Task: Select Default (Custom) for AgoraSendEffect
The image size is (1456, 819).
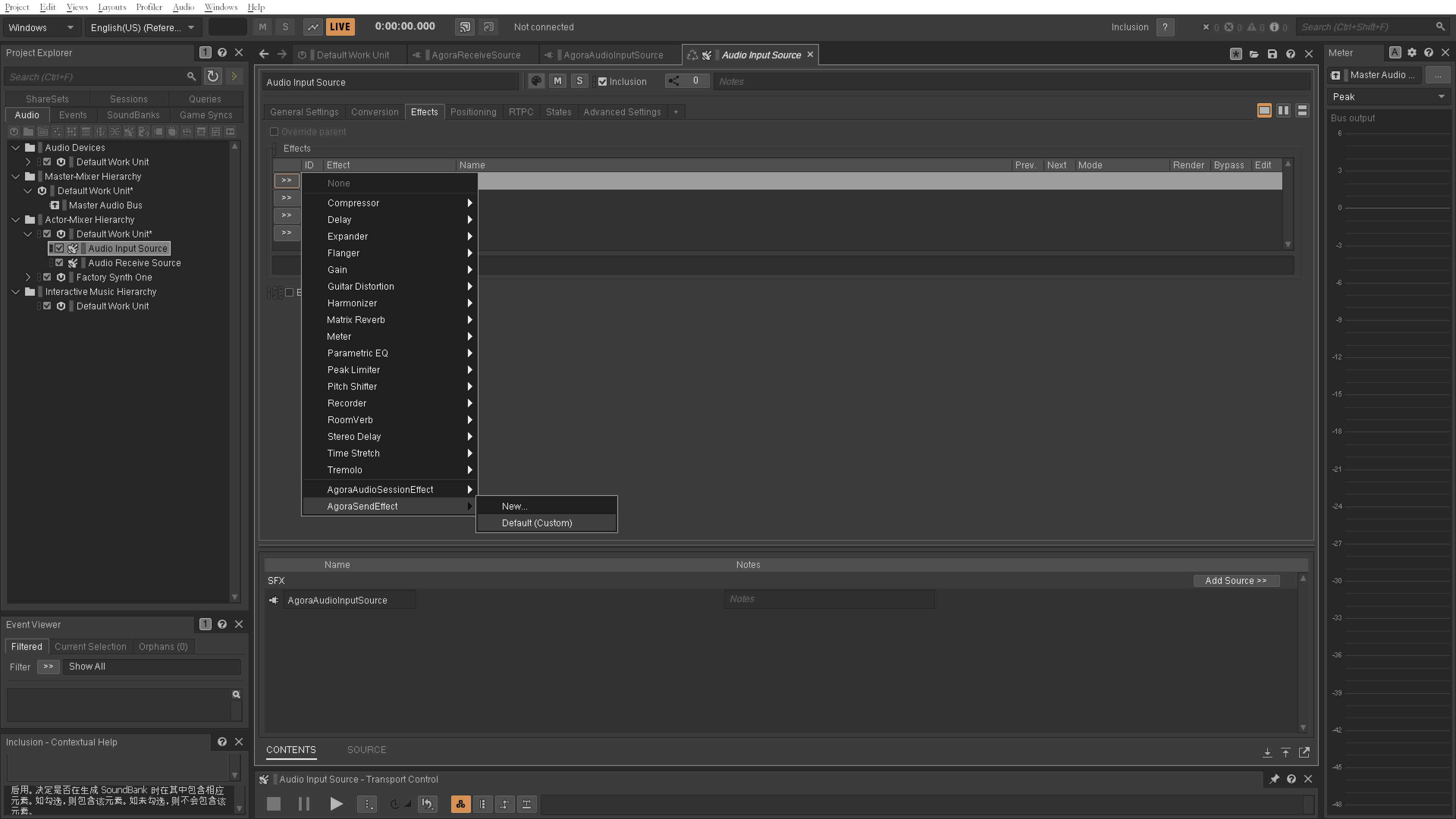Action: pyautogui.click(x=536, y=522)
